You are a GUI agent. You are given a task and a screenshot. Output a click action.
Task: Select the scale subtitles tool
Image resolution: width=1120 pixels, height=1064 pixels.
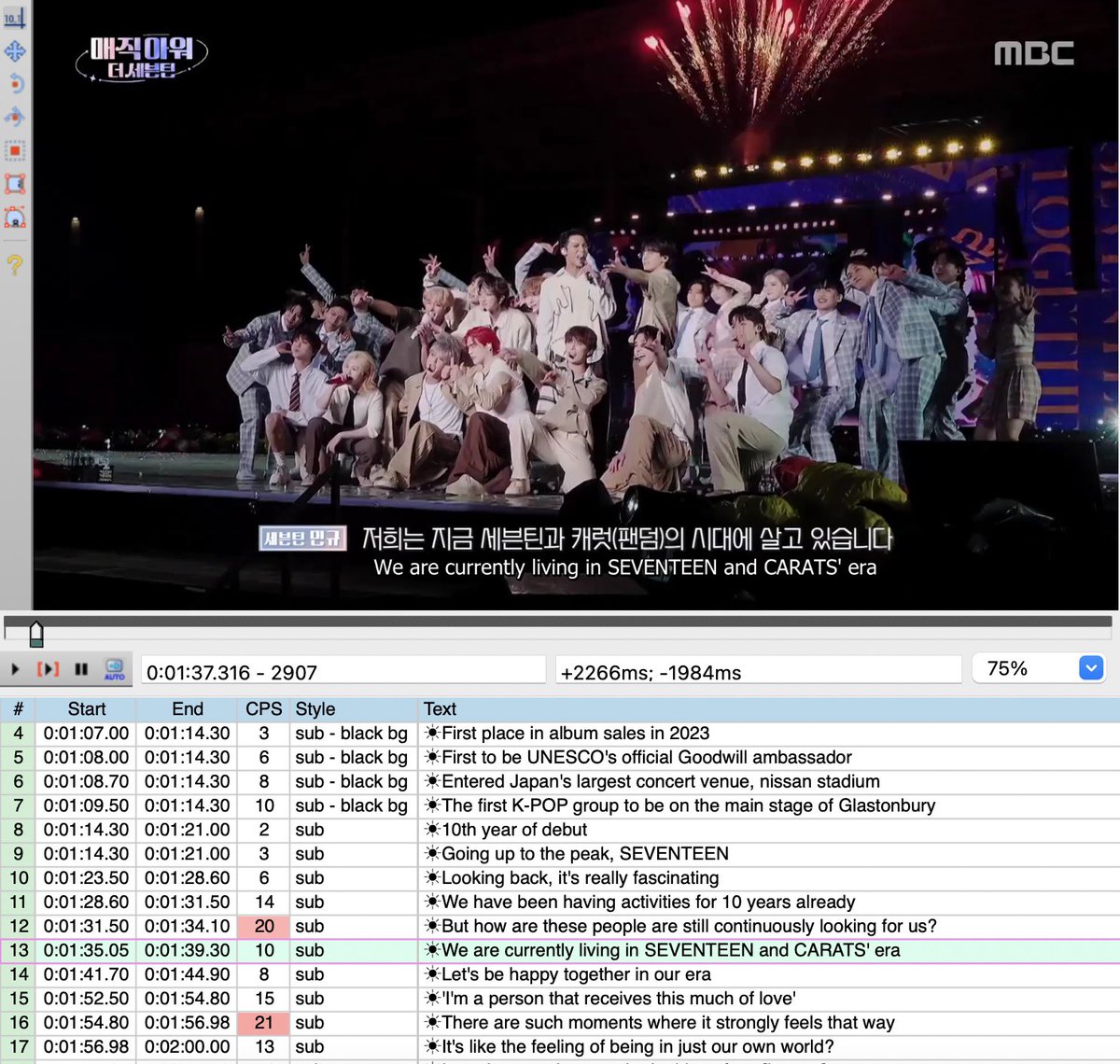[x=15, y=151]
